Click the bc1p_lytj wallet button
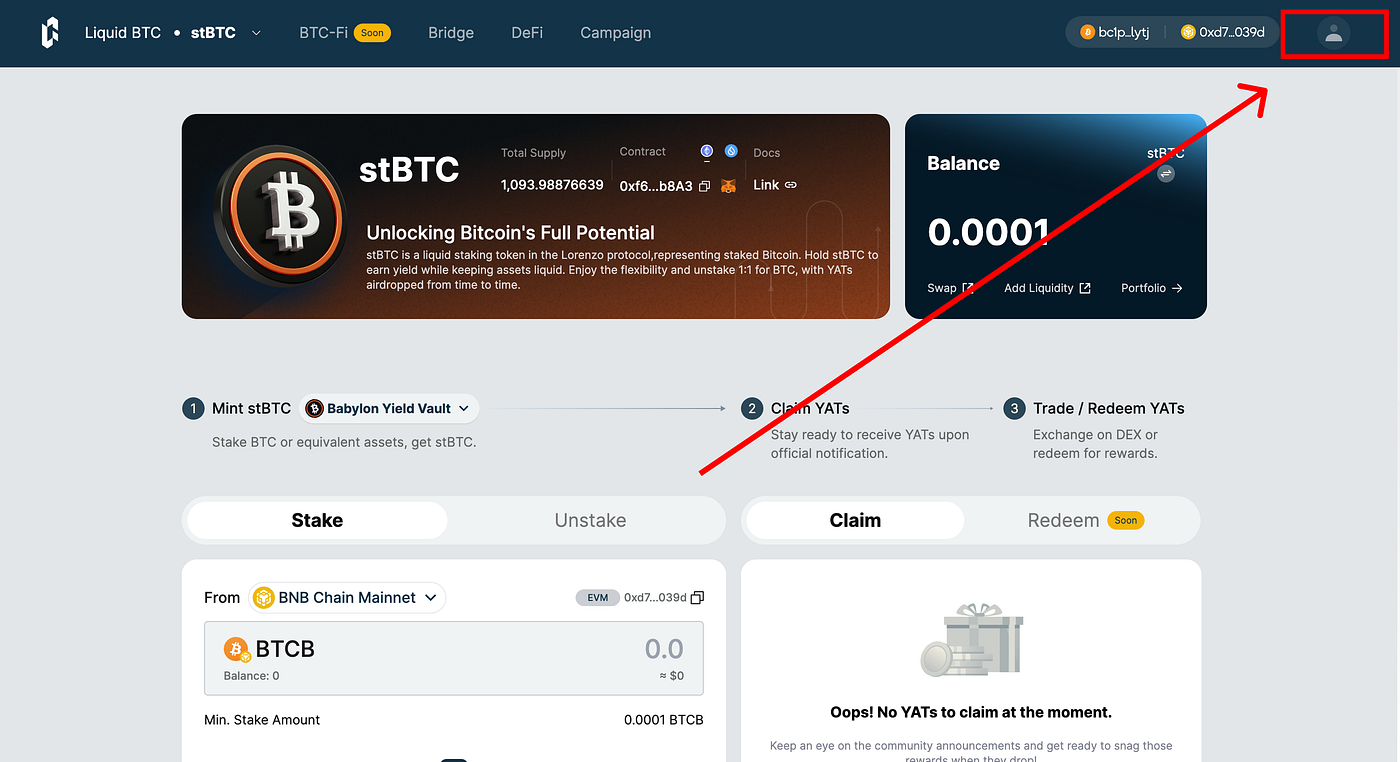Screen dimensions: 1400x762 click(1116, 31)
